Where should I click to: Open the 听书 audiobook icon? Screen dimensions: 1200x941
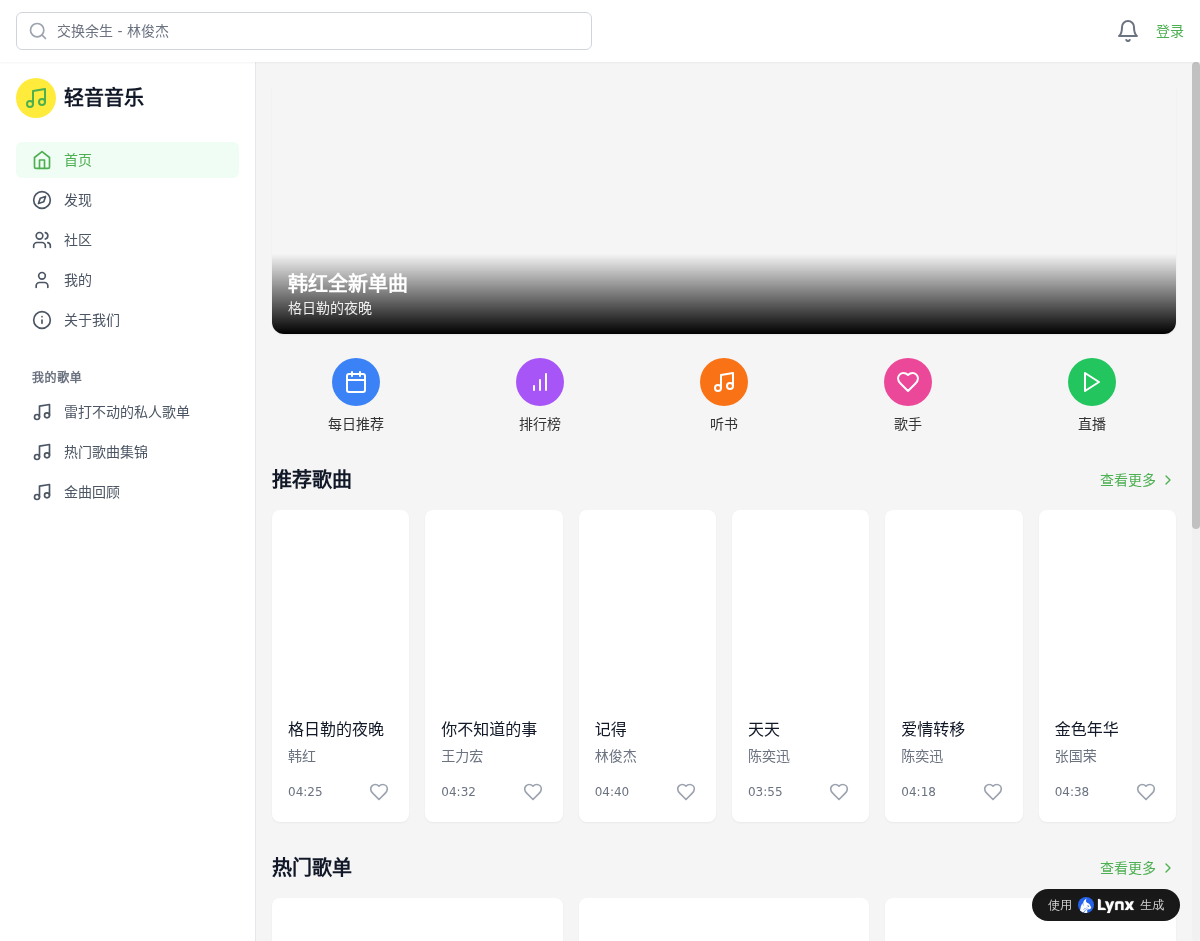click(x=724, y=382)
